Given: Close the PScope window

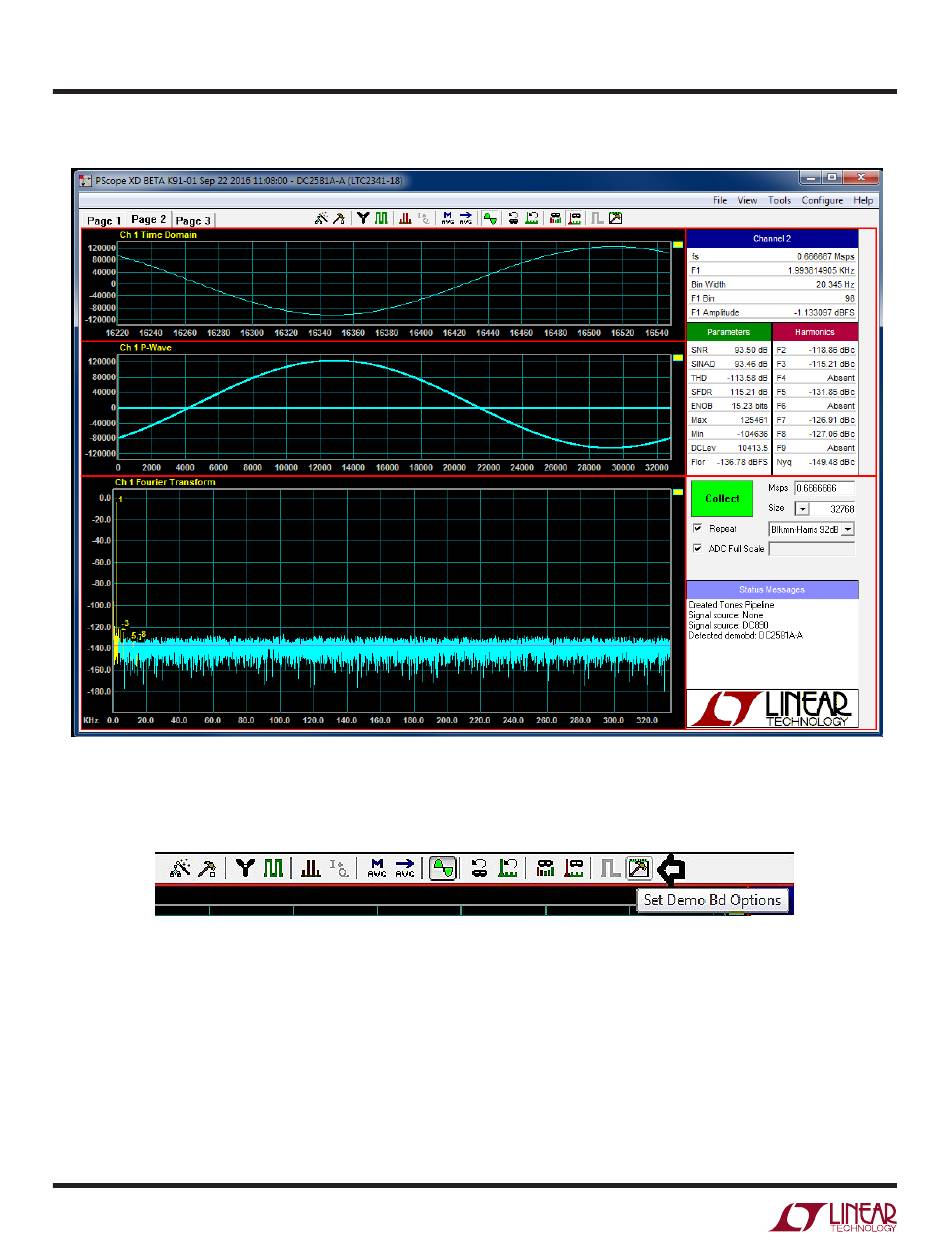Looking at the screenshot, I should (860, 179).
